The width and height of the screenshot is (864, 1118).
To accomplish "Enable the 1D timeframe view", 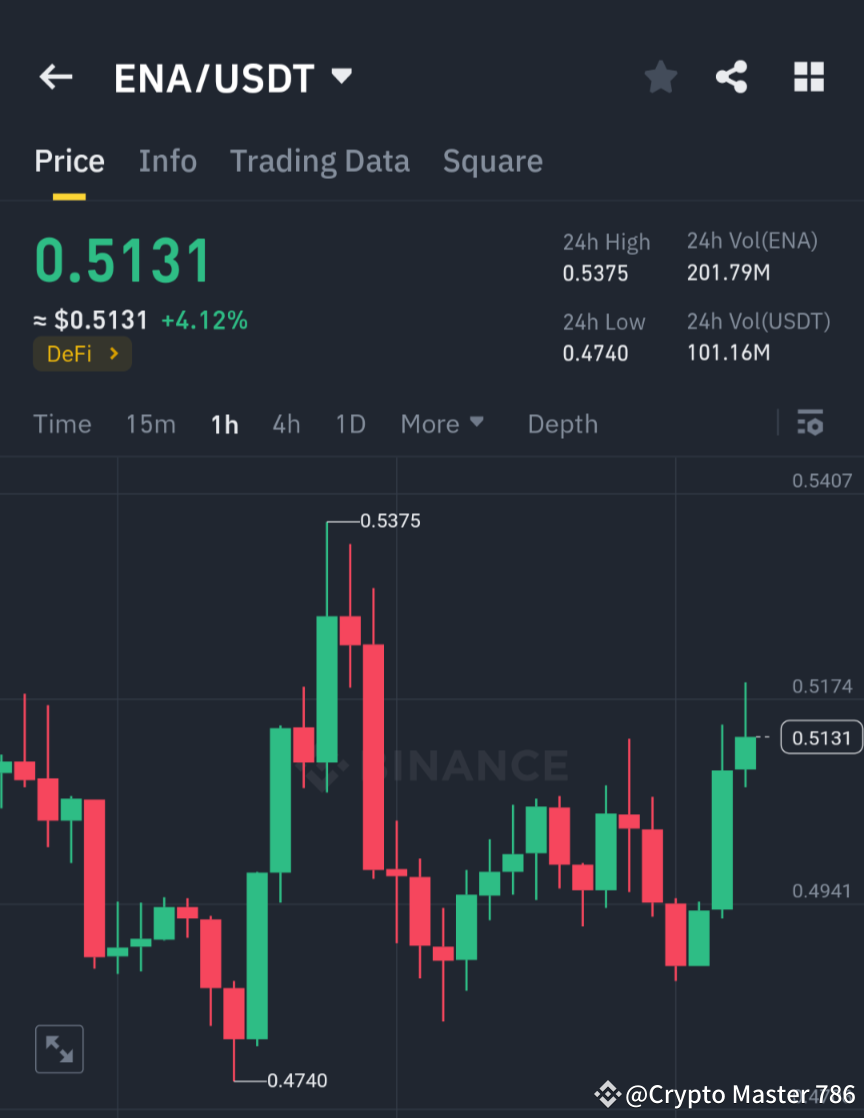I will click(350, 424).
